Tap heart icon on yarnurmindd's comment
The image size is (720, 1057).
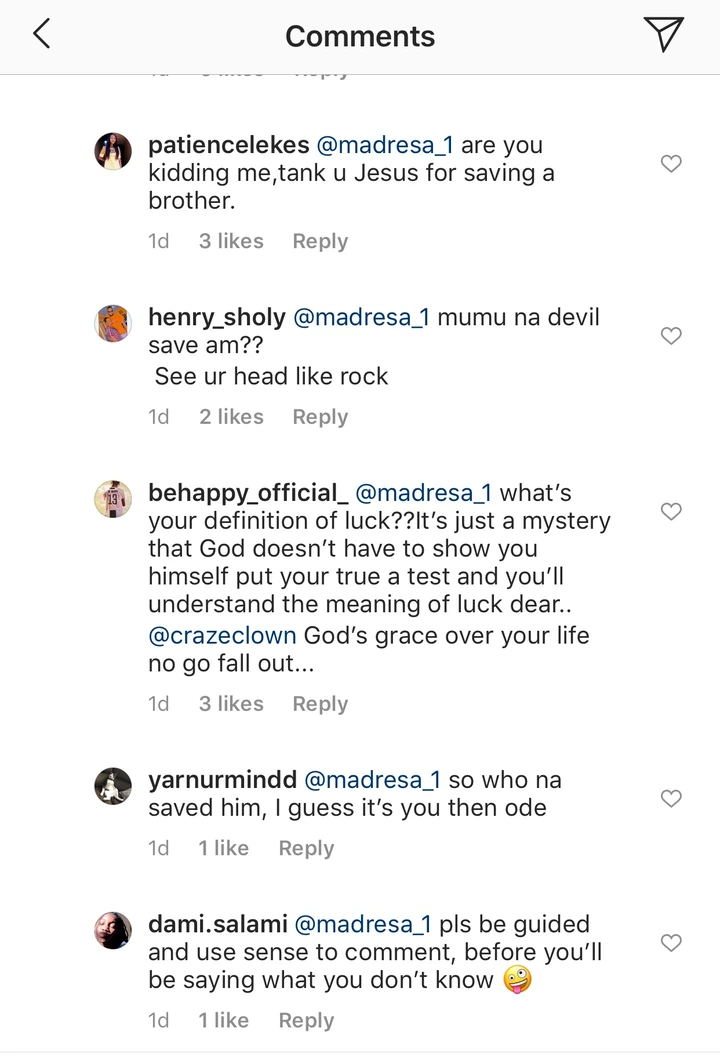coord(672,798)
